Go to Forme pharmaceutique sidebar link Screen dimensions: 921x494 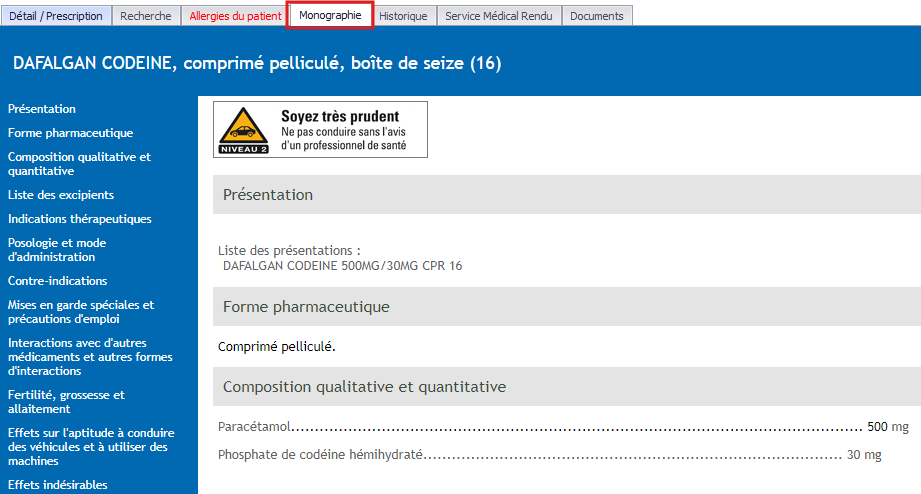70,133
